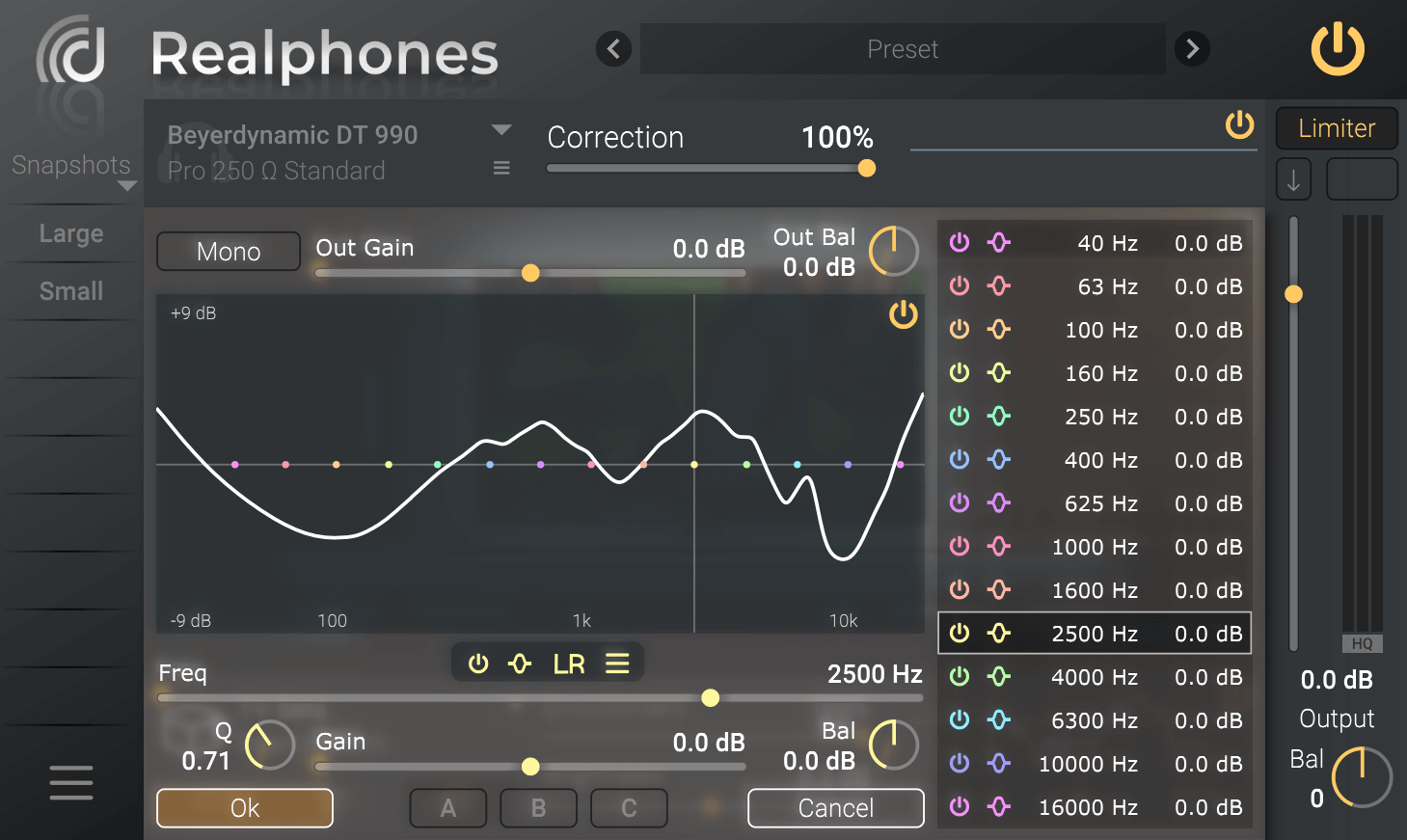Open Beyerdynamic DT 990 headphone dropdown

click(501, 129)
